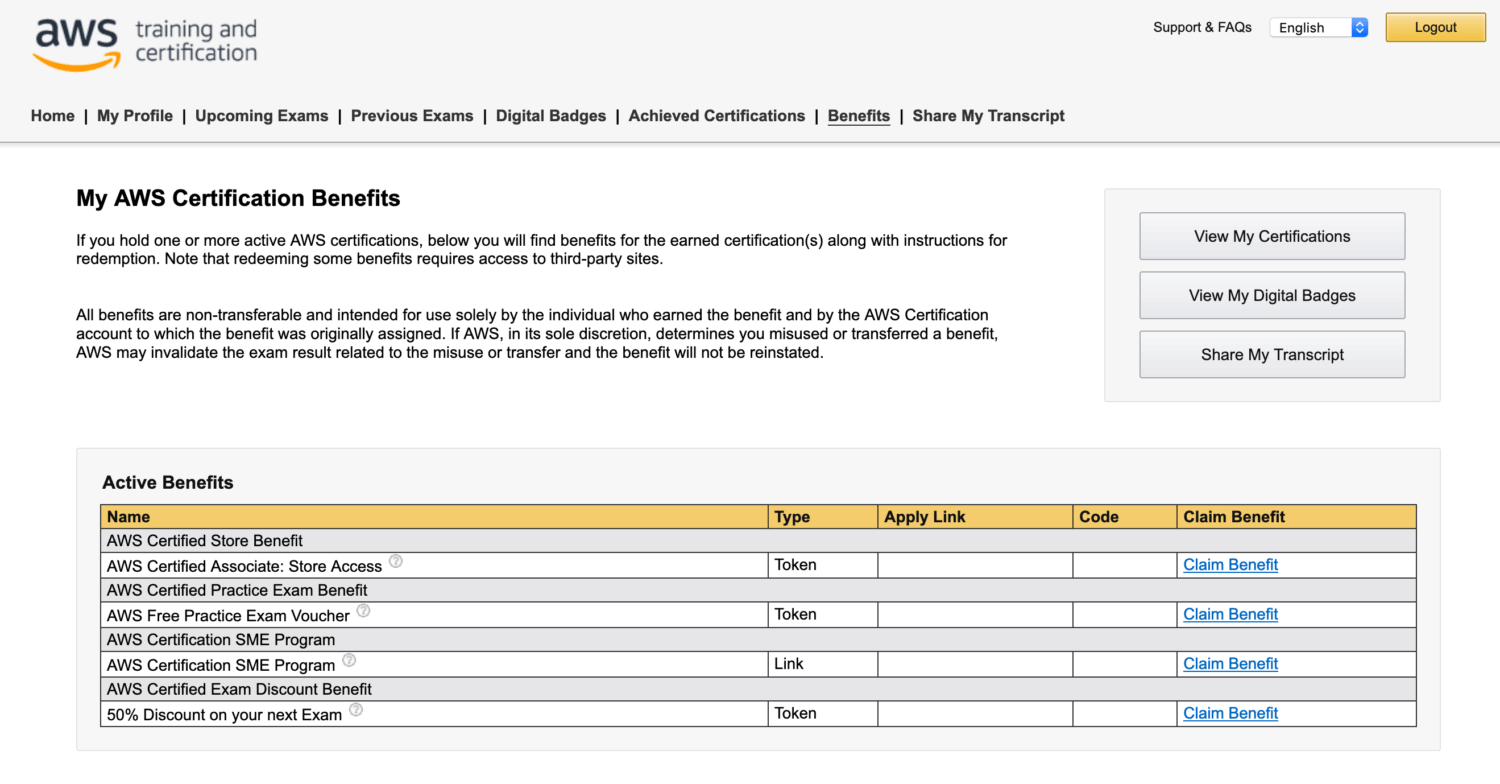Go to the Home menu item

[x=53, y=116]
